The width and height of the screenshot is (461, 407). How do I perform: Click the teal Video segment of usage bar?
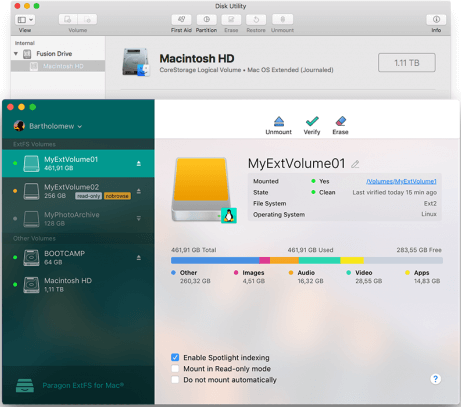coord(319,260)
